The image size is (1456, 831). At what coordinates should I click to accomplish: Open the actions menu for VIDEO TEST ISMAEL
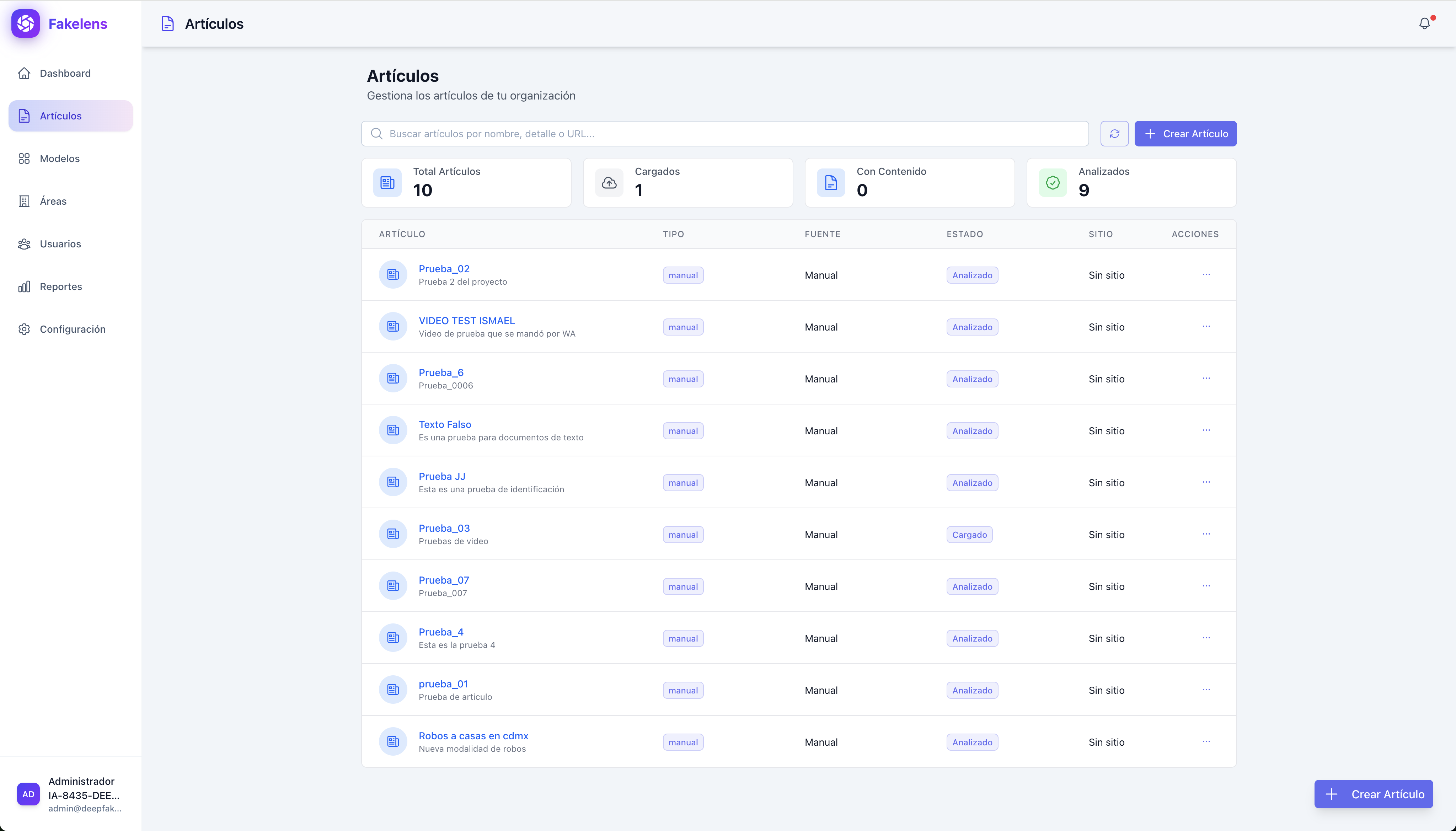click(x=1206, y=326)
